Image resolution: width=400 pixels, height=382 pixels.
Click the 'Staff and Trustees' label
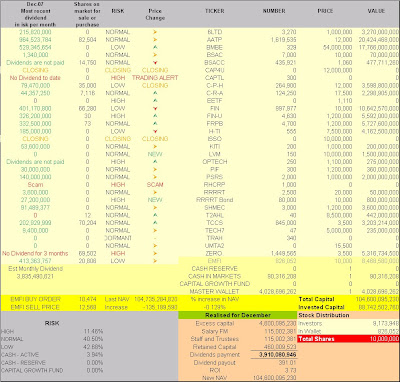(x=215, y=339)
